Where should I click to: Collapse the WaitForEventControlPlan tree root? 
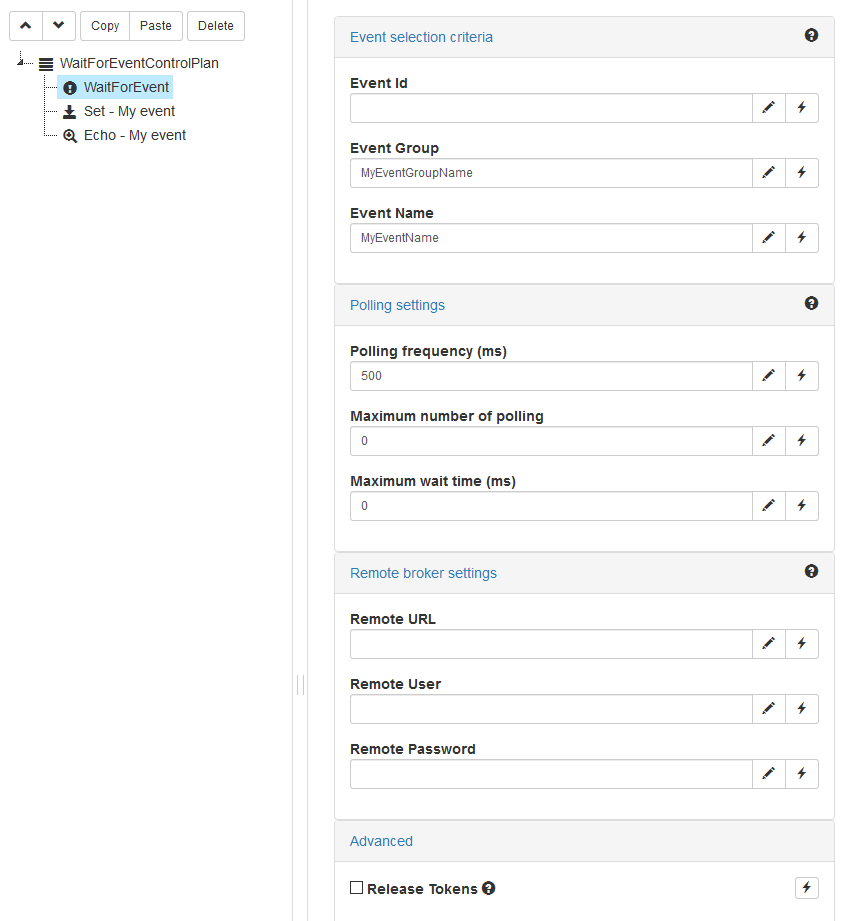point(21,60)
